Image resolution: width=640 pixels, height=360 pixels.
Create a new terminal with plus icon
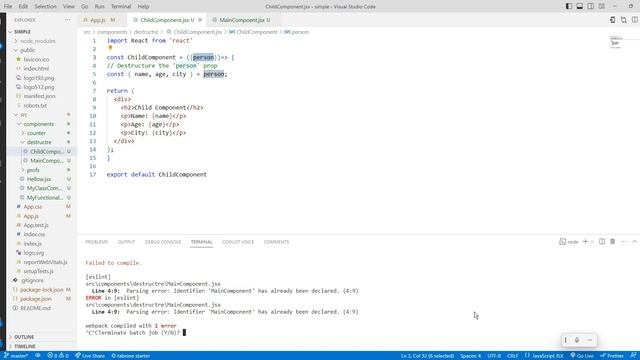585,242
